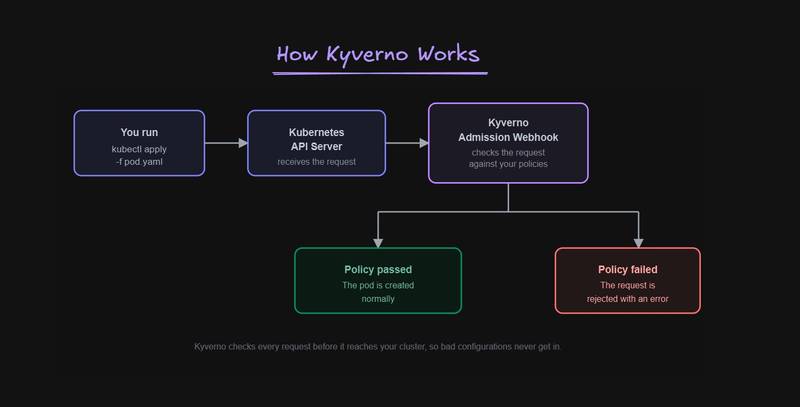800x407 pixels.
Task: Click the 'Policy passed' heading text
Action: click(x=378, y=269)
